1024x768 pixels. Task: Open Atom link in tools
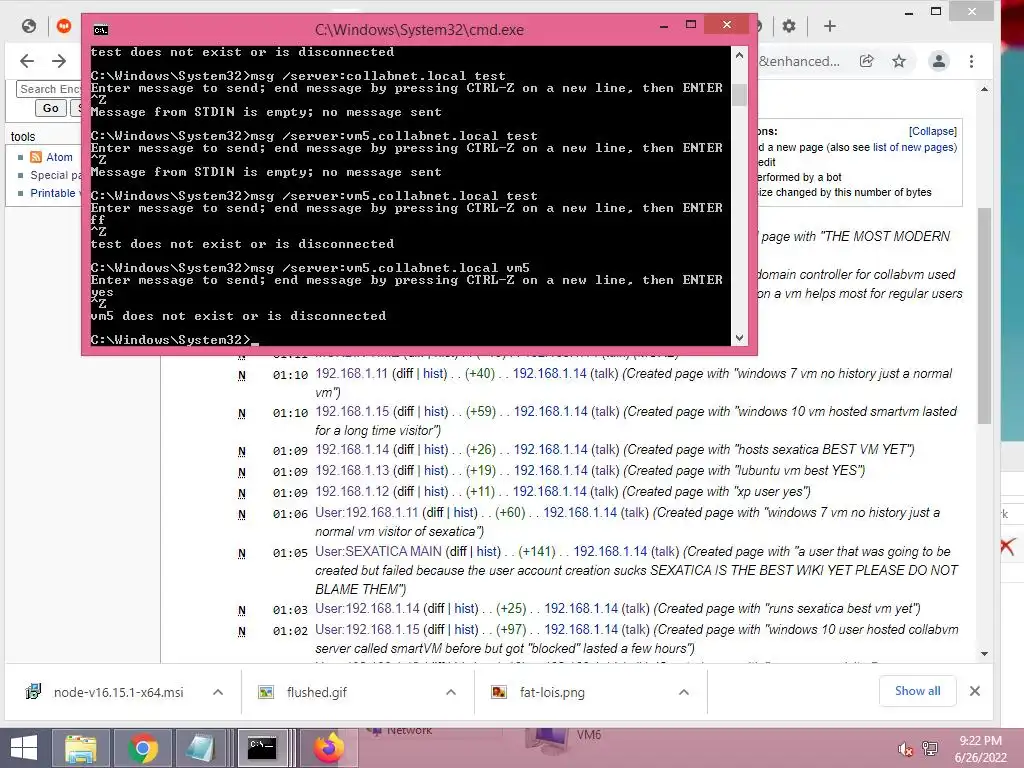pos(59,157)
